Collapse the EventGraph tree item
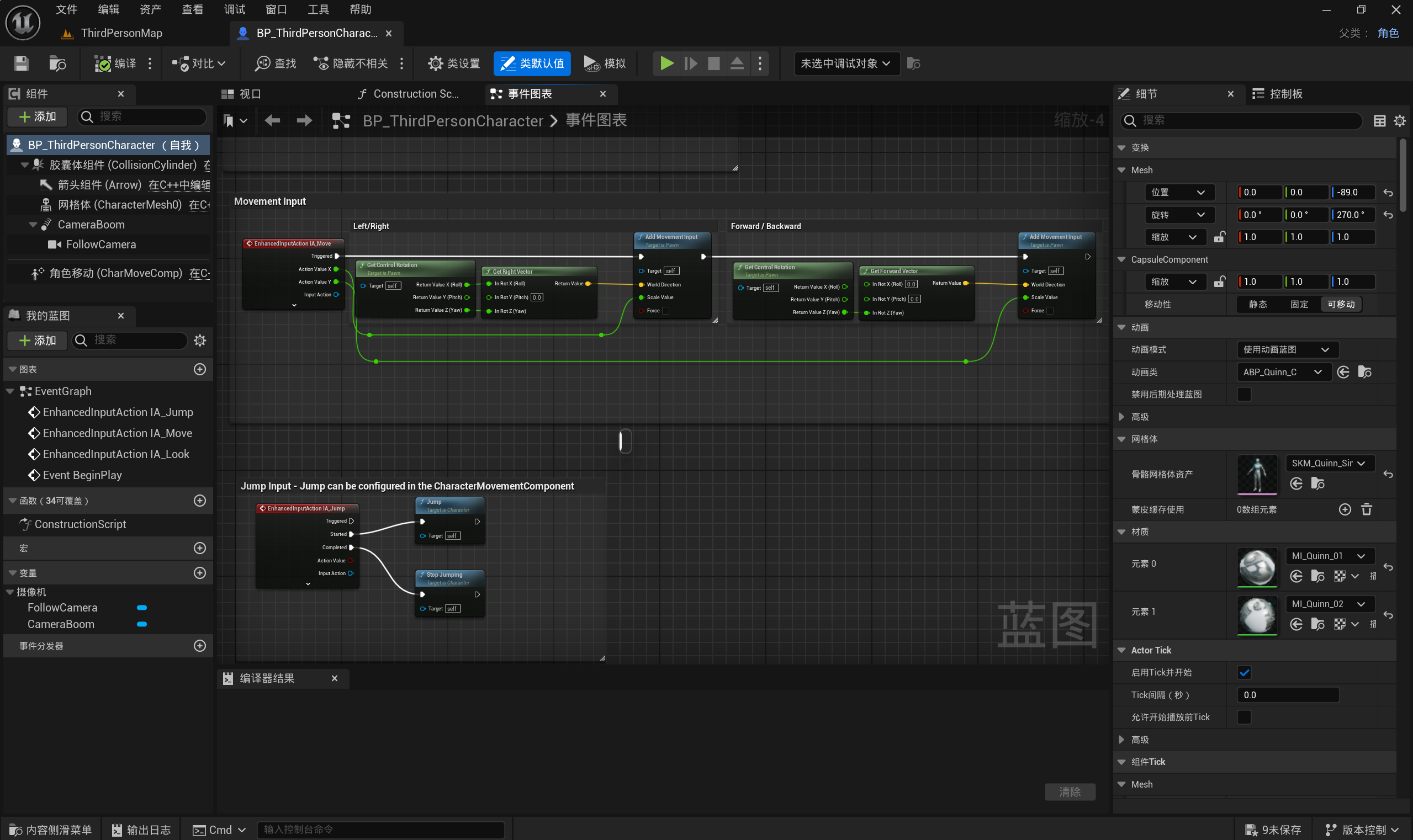 tap(10, 391)
